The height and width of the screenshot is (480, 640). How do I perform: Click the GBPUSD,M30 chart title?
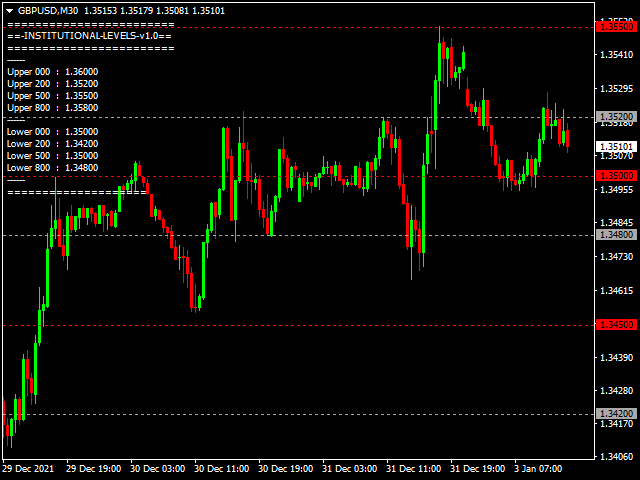[48, 11]
